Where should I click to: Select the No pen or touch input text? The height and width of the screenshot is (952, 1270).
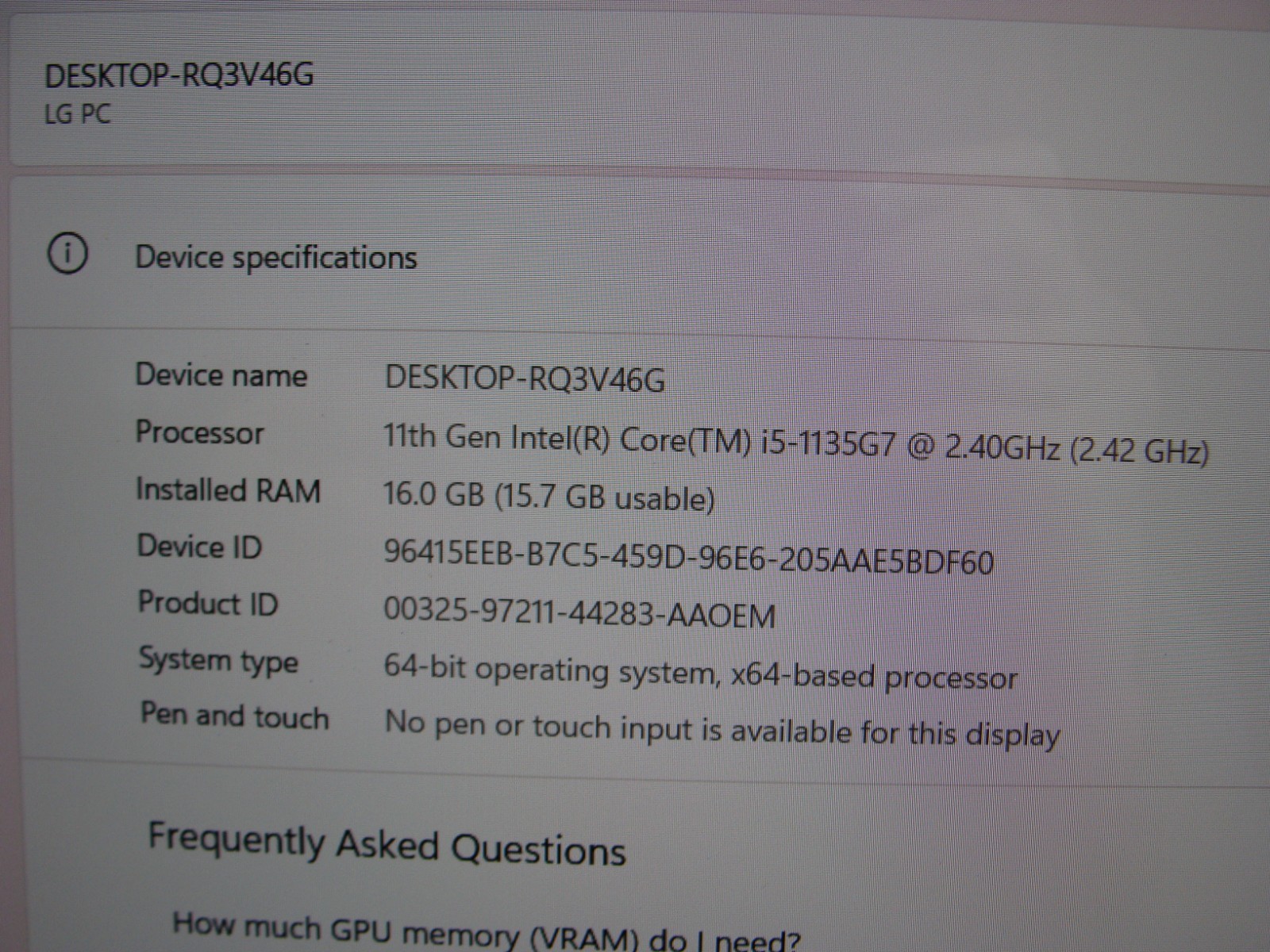[722, 729]
